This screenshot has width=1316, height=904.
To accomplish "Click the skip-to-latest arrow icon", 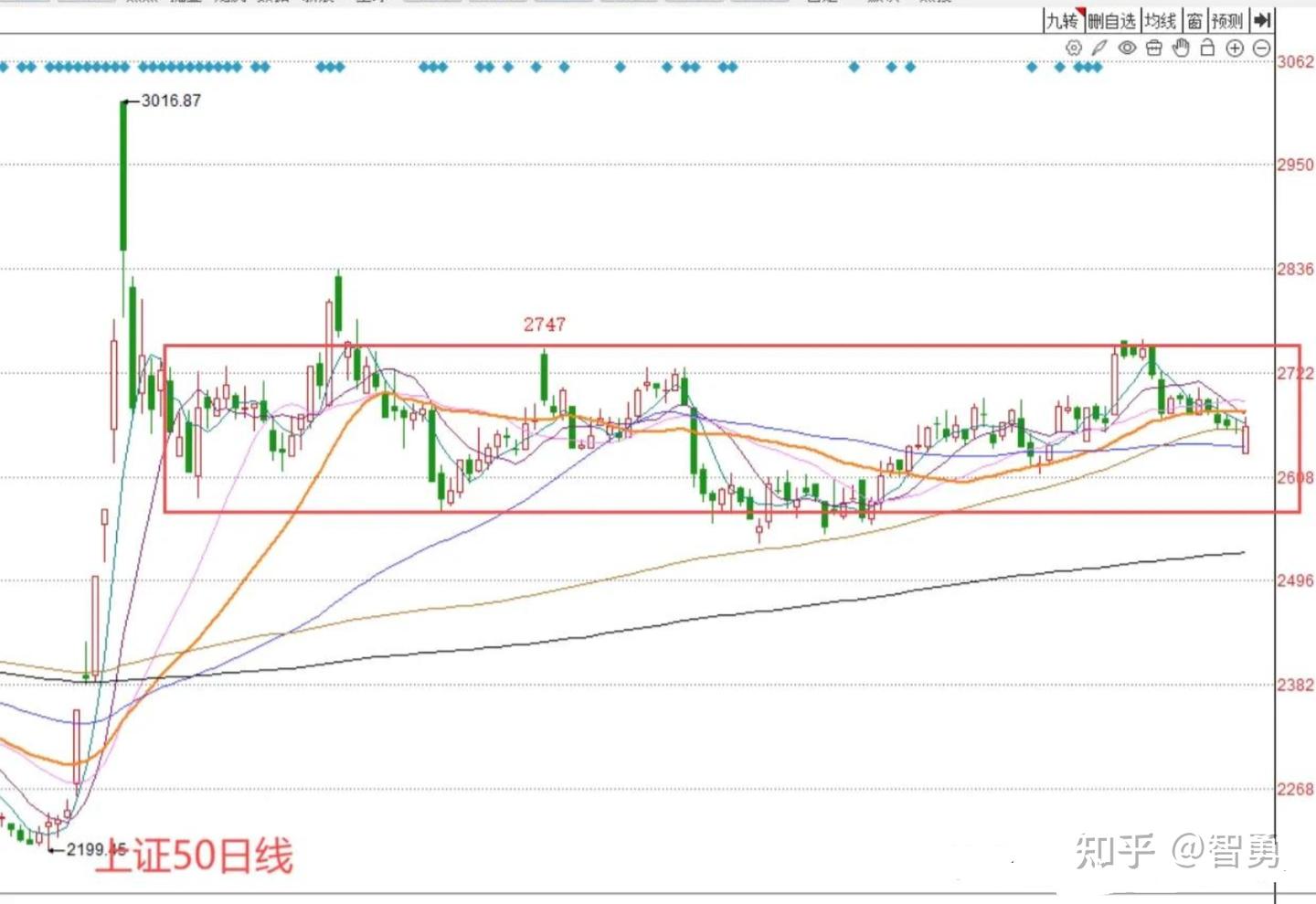I will point(1262,20).
